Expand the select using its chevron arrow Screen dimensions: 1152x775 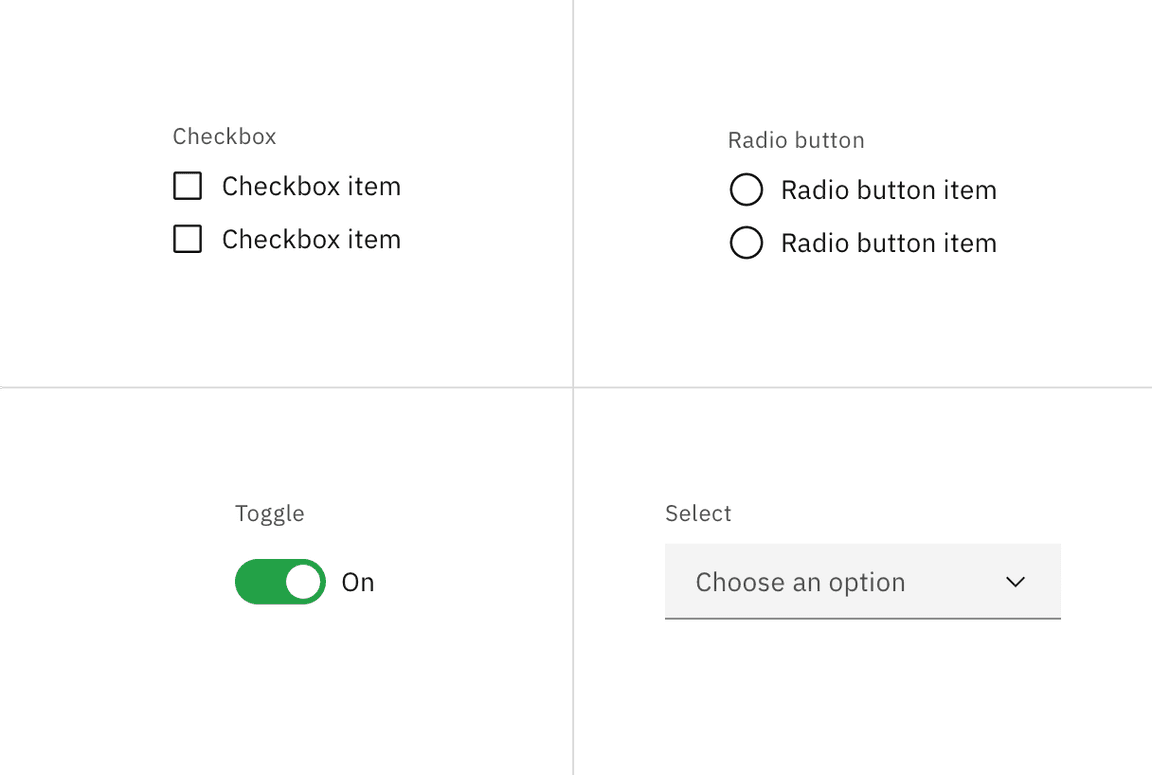click(x=1015, y=582)
